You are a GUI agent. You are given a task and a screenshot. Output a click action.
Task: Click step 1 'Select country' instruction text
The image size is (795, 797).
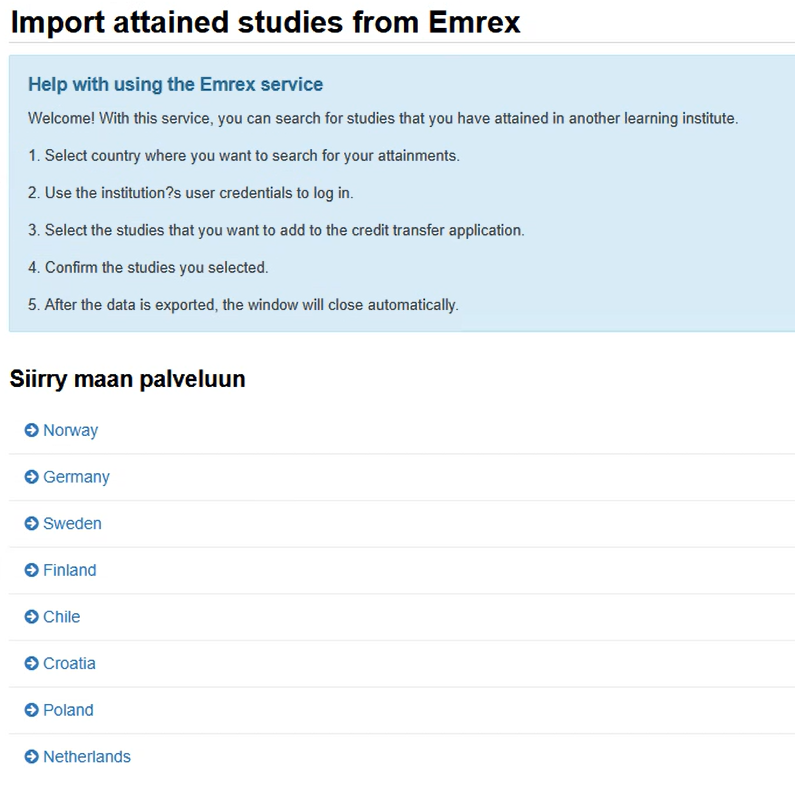tap(244, 156)
